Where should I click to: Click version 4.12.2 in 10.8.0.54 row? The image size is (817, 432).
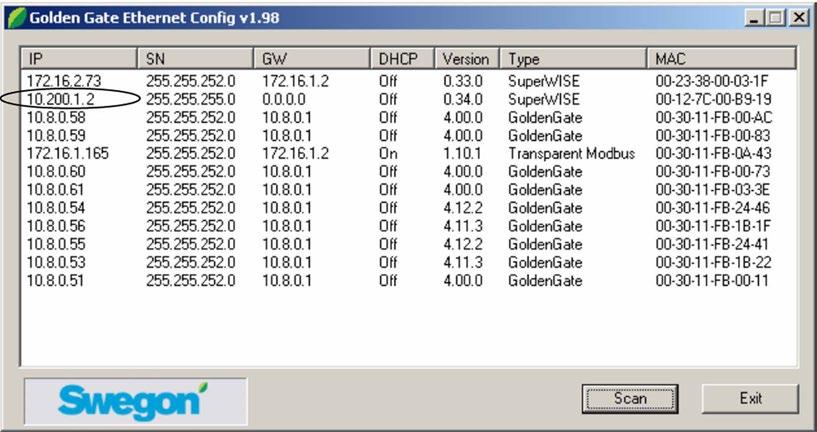tap(463, 208)
